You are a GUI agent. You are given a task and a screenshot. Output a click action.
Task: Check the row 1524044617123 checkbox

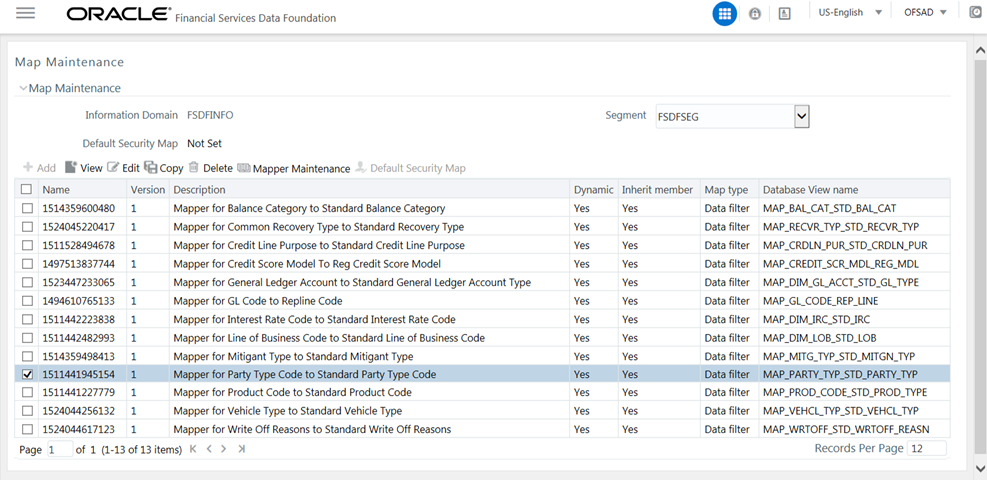[x=26, y=429]
